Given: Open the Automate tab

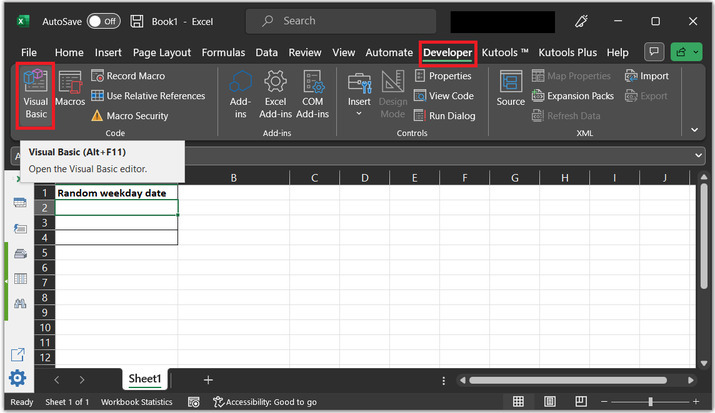Looking at the screenshot, I should click(x=389, y=52).
